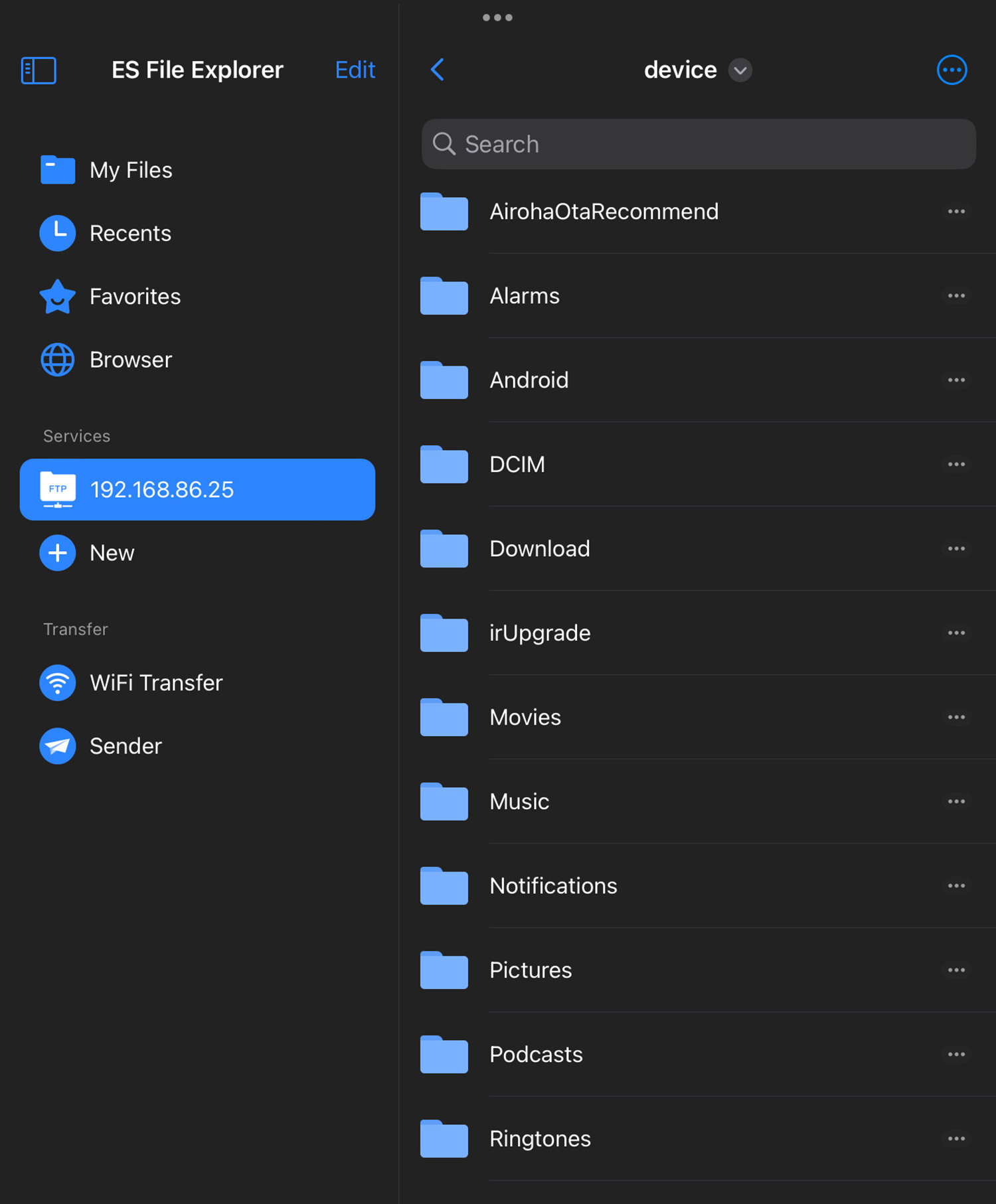The height and width of the screenshot is (1204, 996).
Task: Select the Recents label
Action: click(x=130, y=234)
